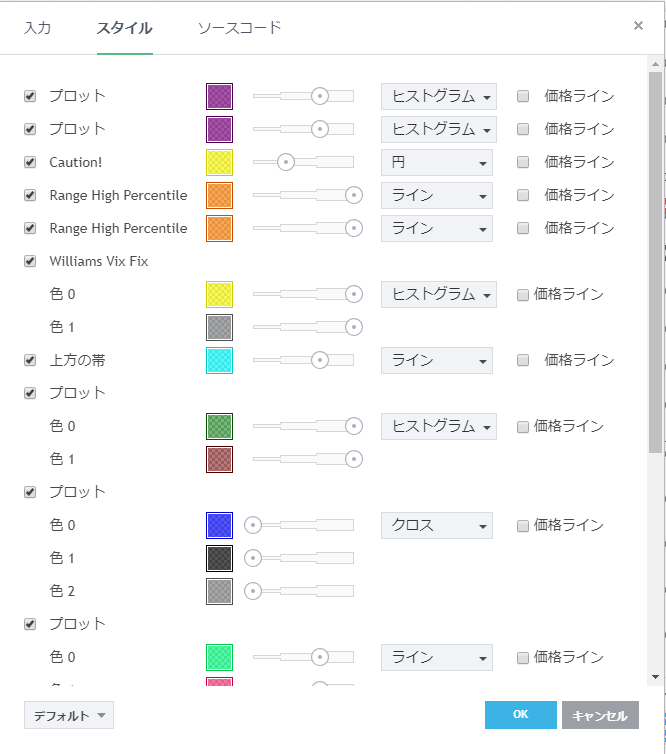Open the ソースコード tab
This screenshot has width=666, height=754.
(239, 27)
